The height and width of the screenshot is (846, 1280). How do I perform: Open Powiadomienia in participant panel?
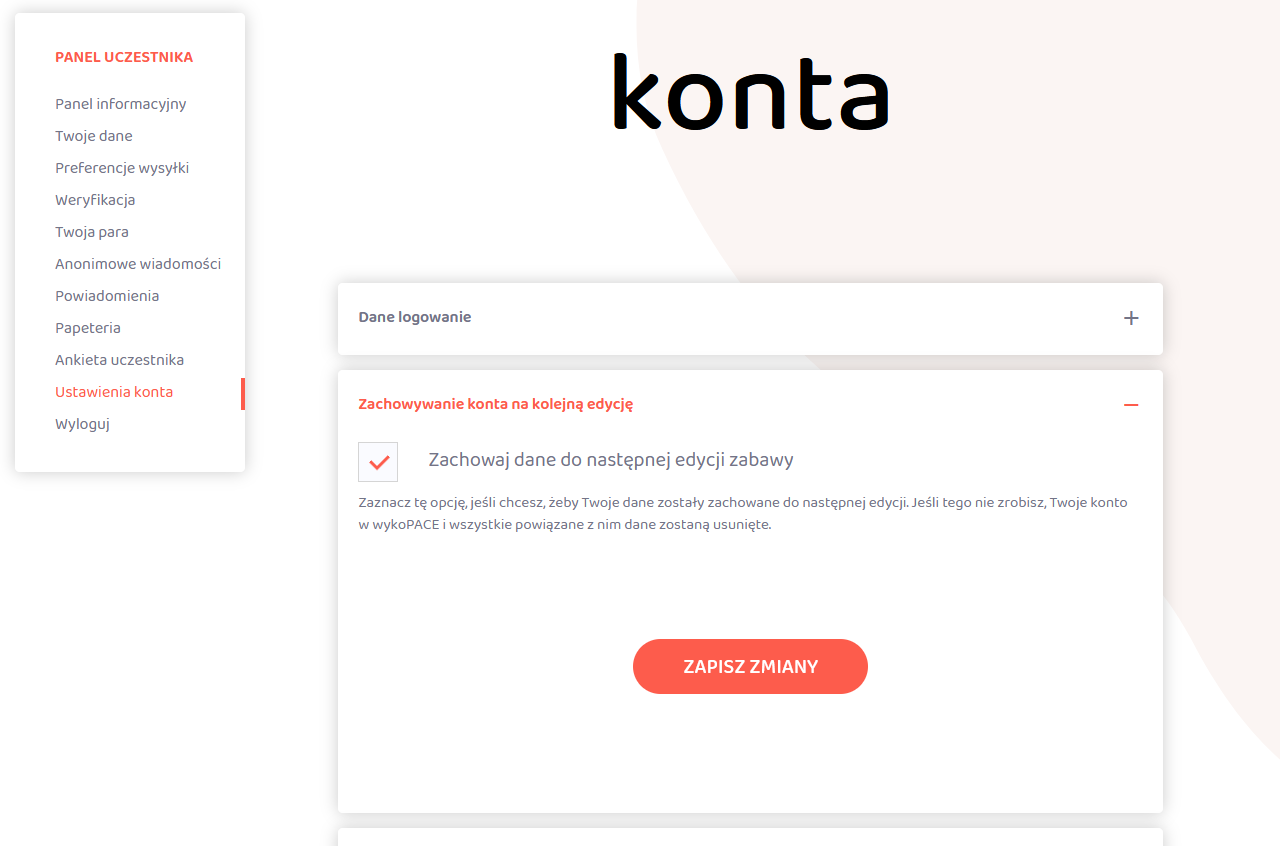coord(107,296)
